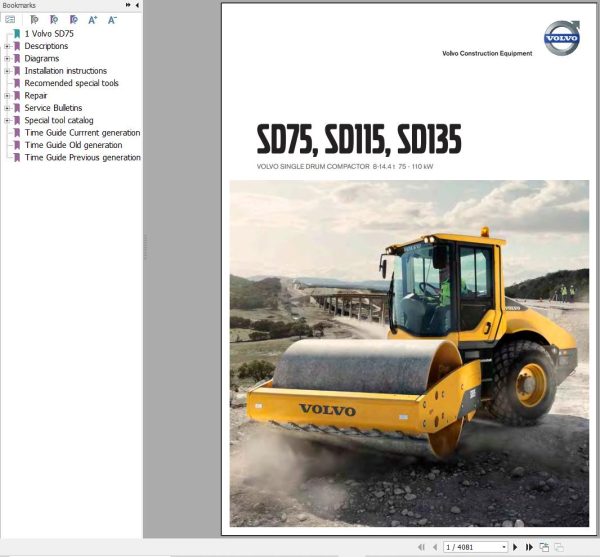Open the page number dropdown arrow

(x=504, y=547)
